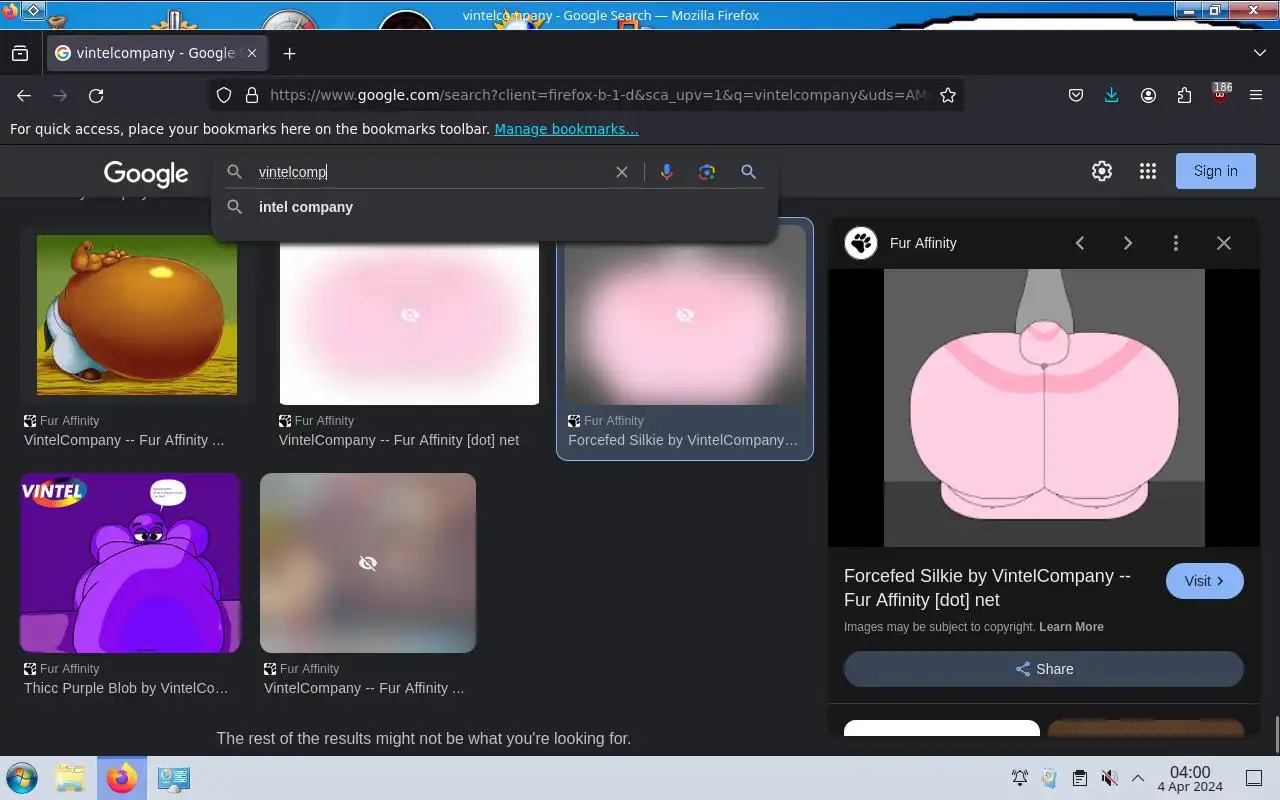
Task: Open a new tab with plus icon
Action: coord(289,53)
